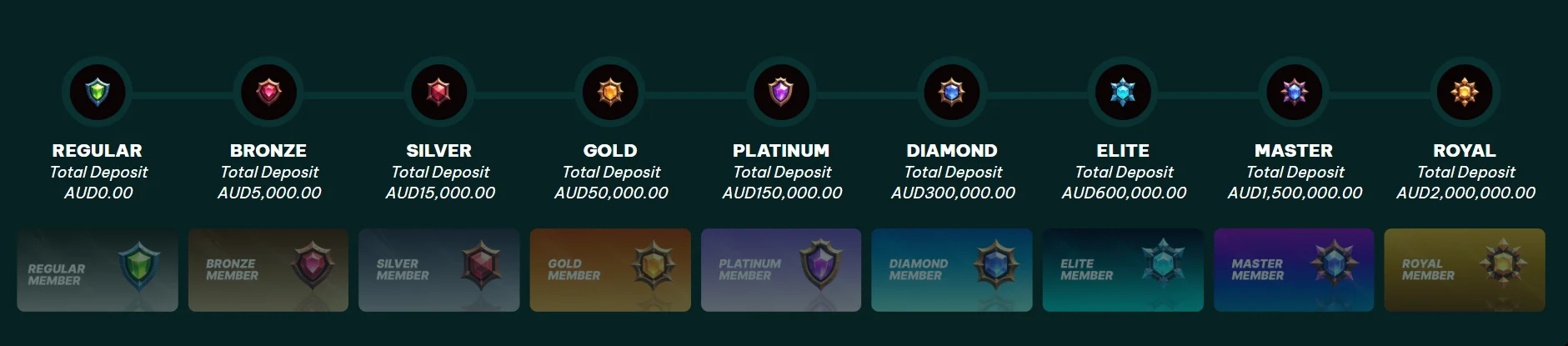Click the Elite tier cyan star icon
Screen dimensions: 1568x346
click(1123, 91)
